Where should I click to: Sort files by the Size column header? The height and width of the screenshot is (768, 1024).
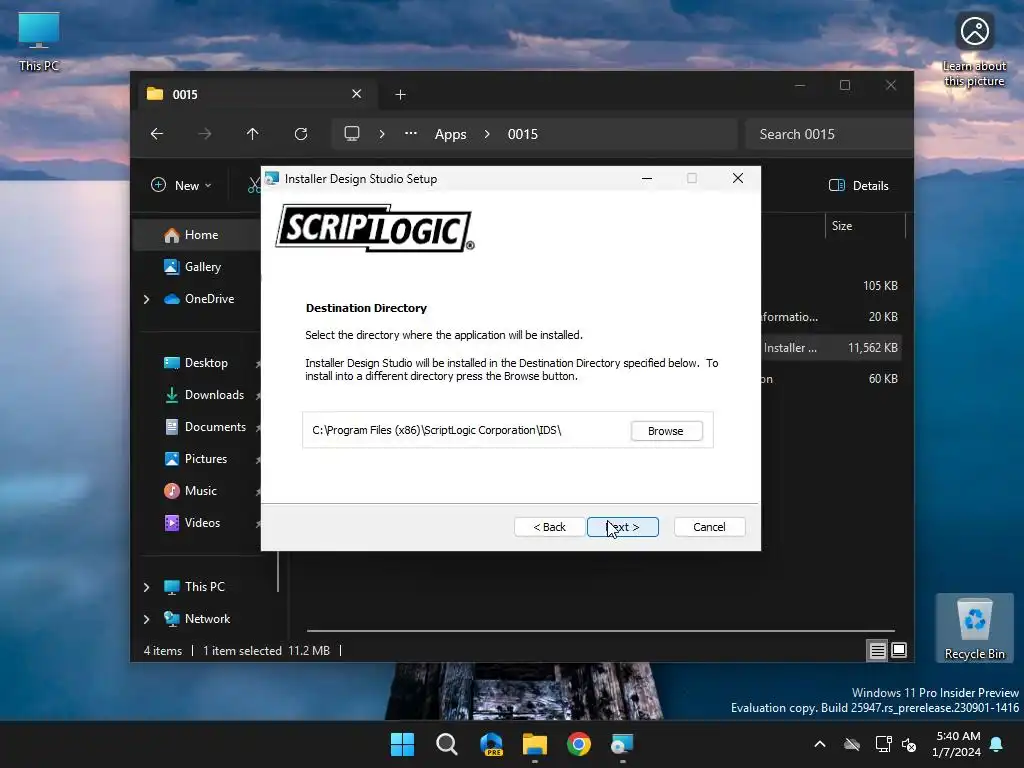pyautogui.click(x=865, y=226)
